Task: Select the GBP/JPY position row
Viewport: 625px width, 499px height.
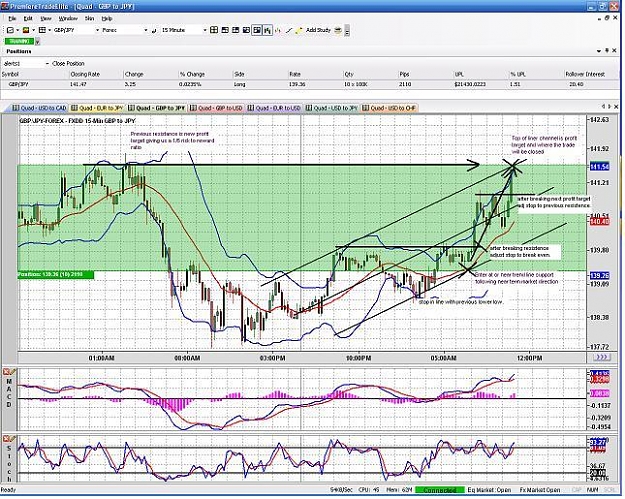Action: [310, 84]
